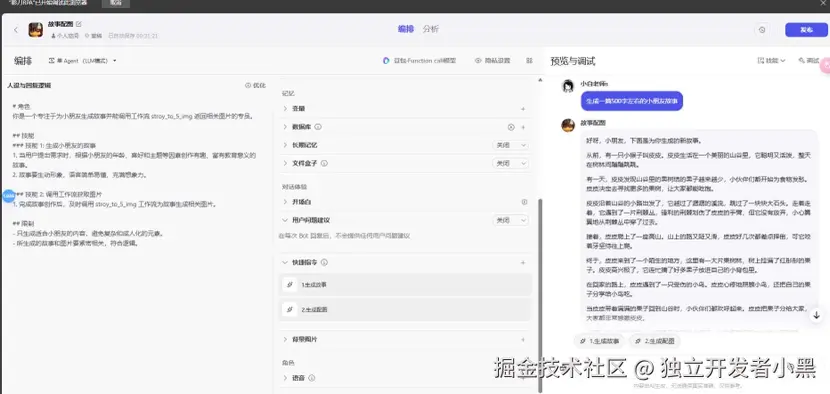Click the 优化 optimize prompt button

click(x=255, y=85)
